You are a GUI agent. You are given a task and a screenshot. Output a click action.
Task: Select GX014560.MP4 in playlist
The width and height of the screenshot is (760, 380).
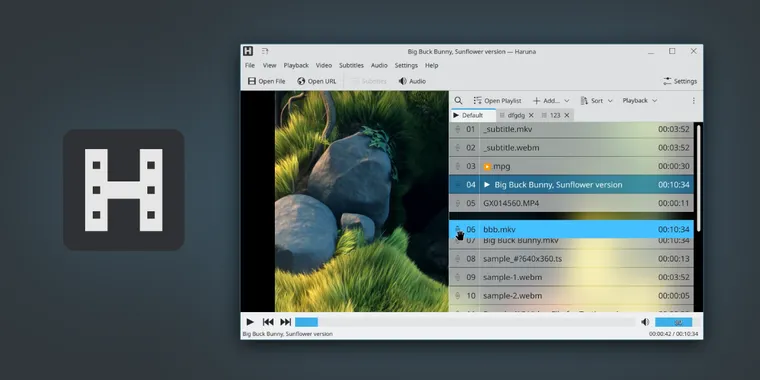(571, 203)
